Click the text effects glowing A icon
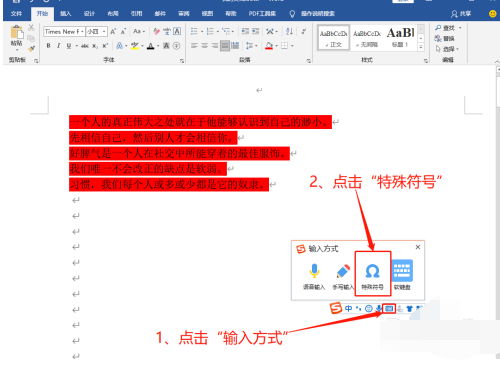Screen dimensions: 500x366 point(119,46)
